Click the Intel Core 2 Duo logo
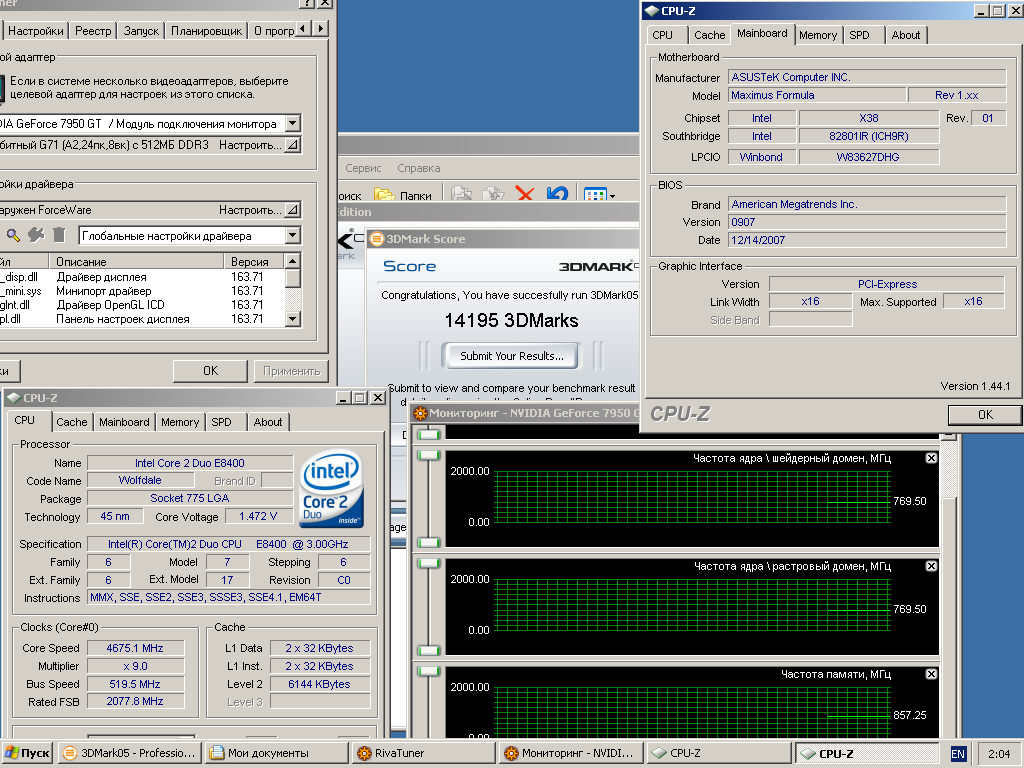Screen dimensions: 1024x768 click(x=331, y=489)
